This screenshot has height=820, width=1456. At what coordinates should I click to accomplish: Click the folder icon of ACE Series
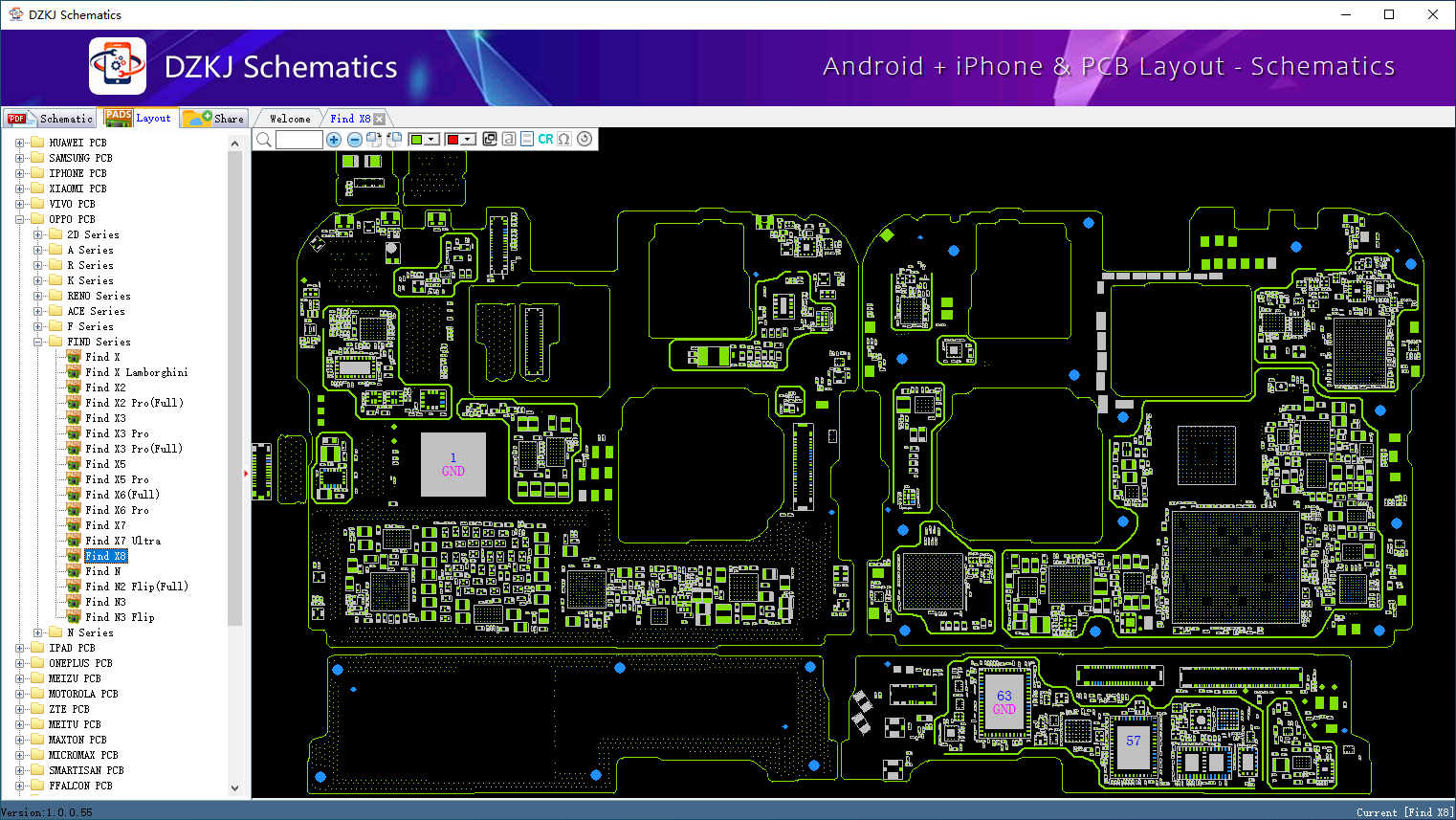point(55,311)
